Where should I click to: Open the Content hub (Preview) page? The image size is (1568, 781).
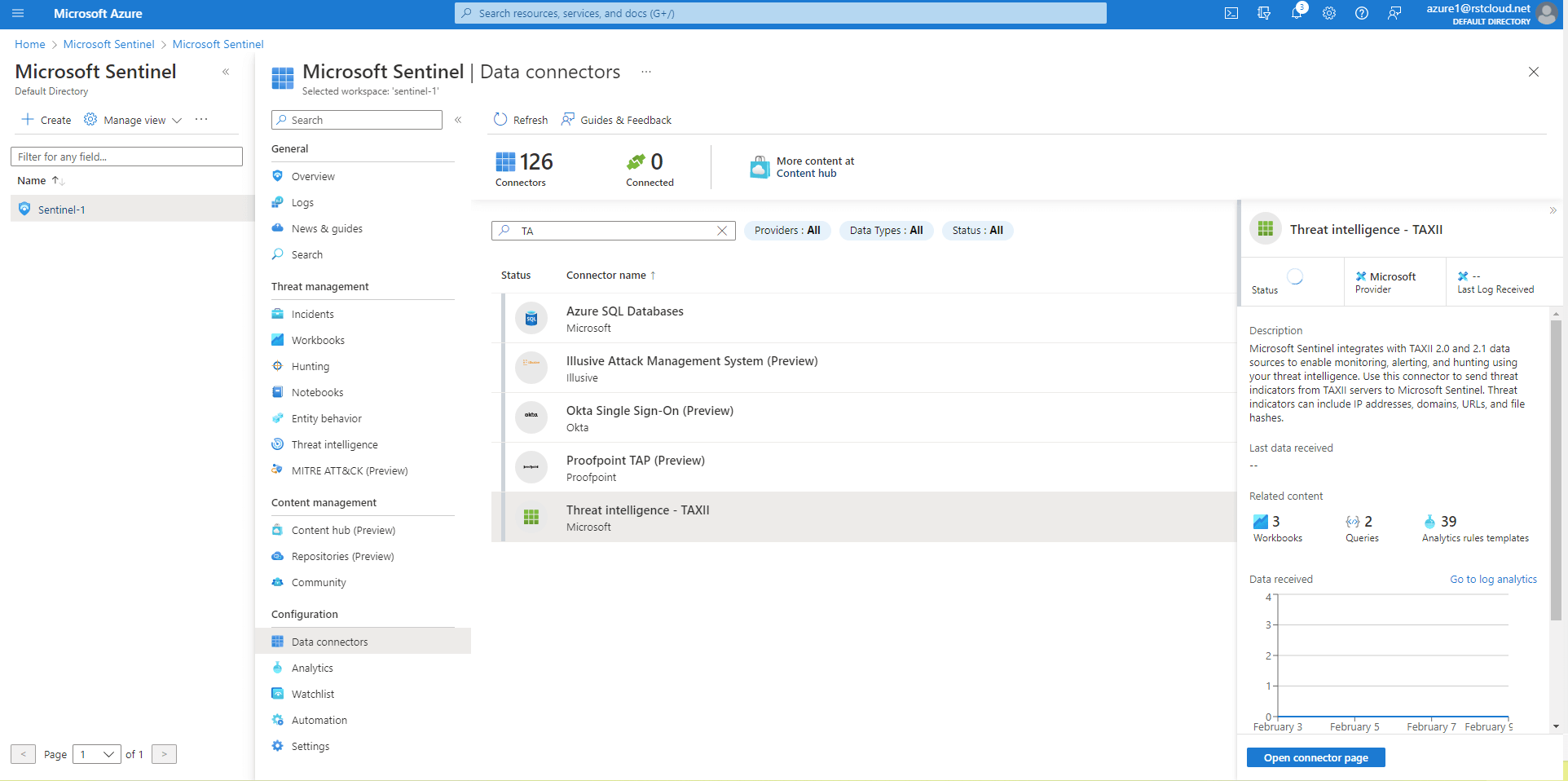(342, 529)
